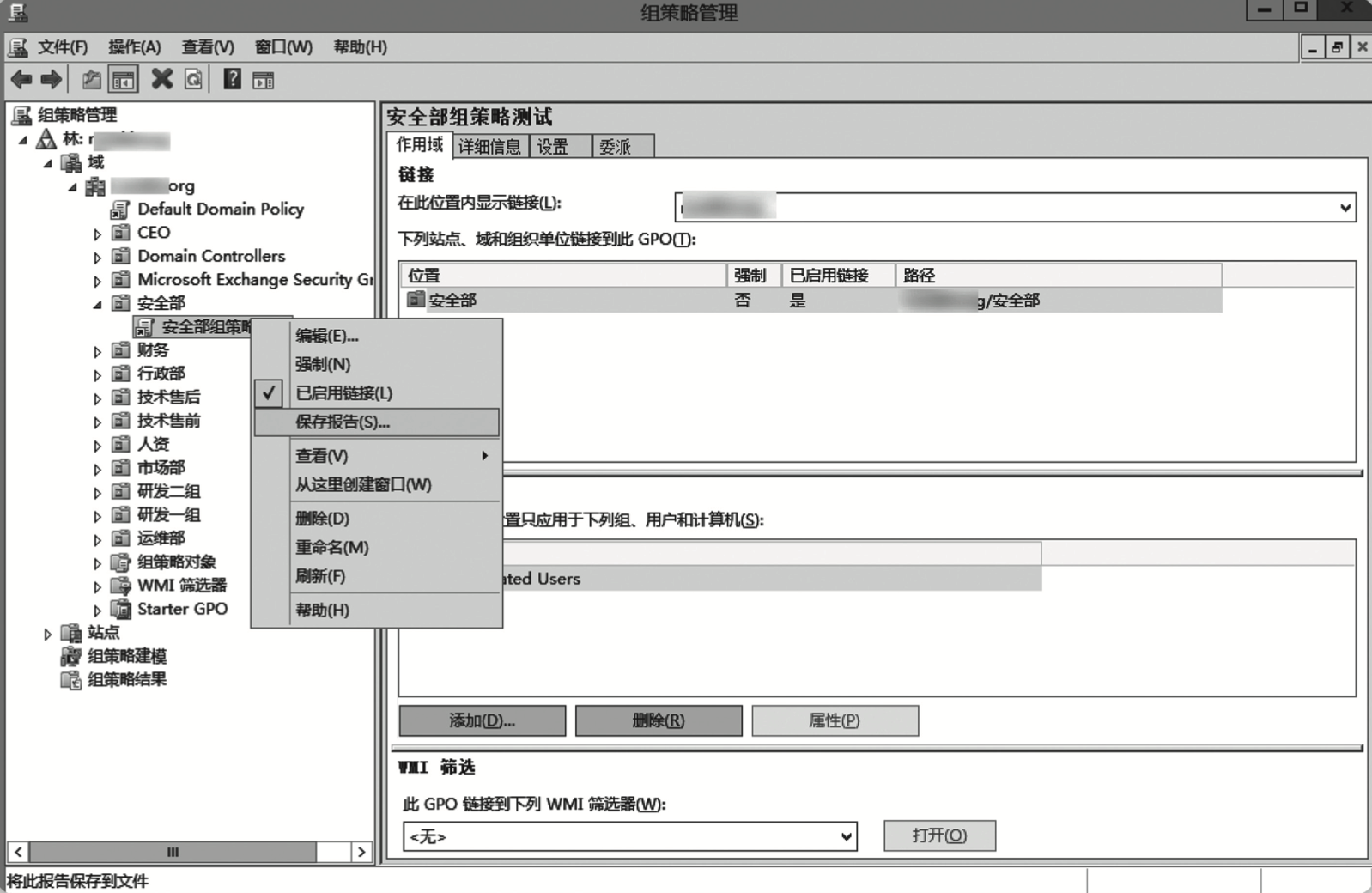Choose 帮助(H) in the context menu

click(377, 611)
